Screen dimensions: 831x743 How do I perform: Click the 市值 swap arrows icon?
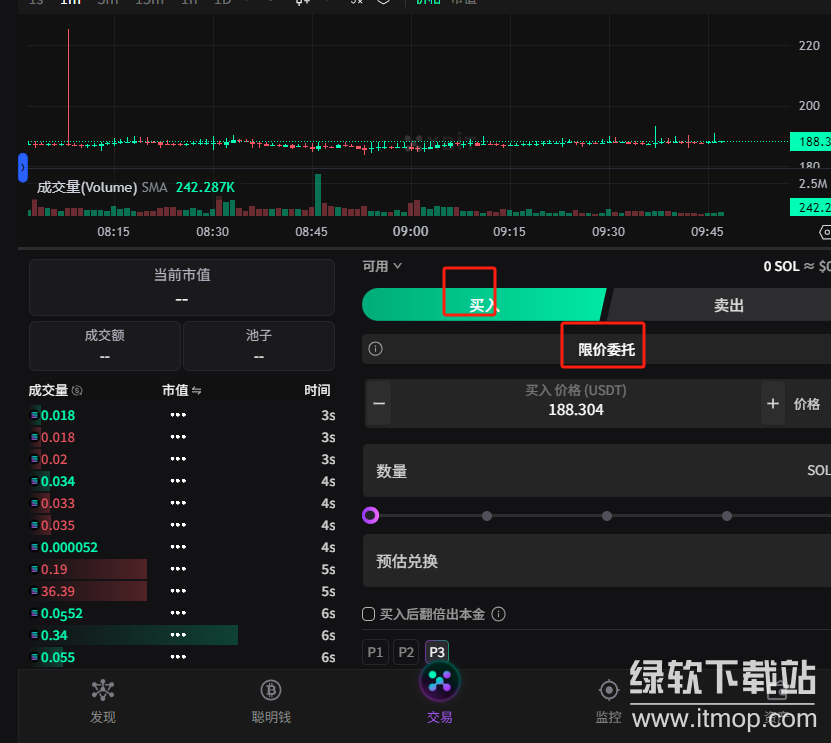[x=197, y=390]
